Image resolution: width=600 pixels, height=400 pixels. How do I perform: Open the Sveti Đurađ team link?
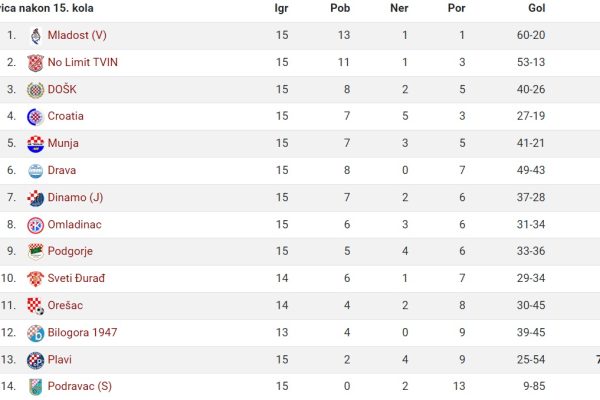pos(76,278)
